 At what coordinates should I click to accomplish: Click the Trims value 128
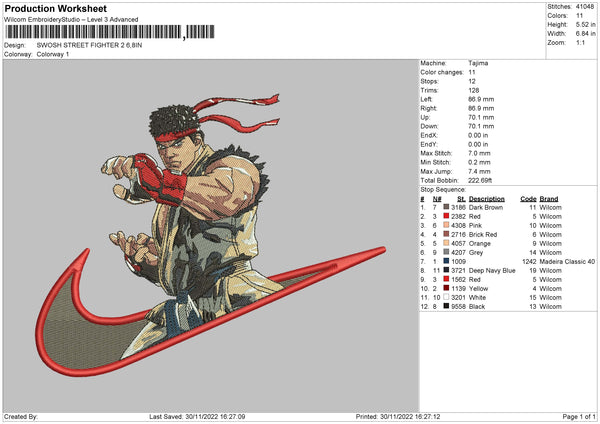coord(474,90)
